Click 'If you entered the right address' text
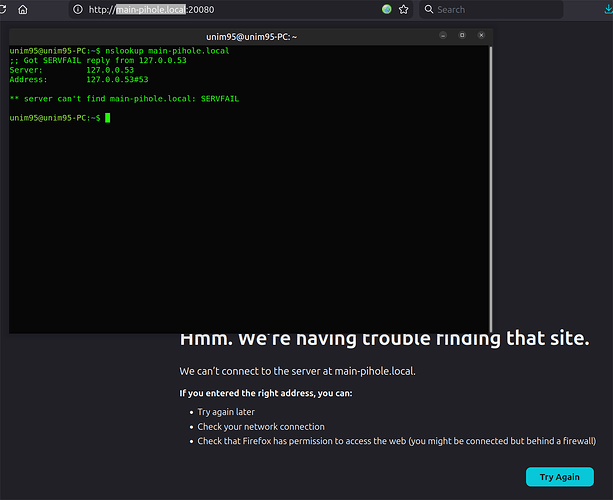The width and height of the screenshot is (613, 500). 266,393
